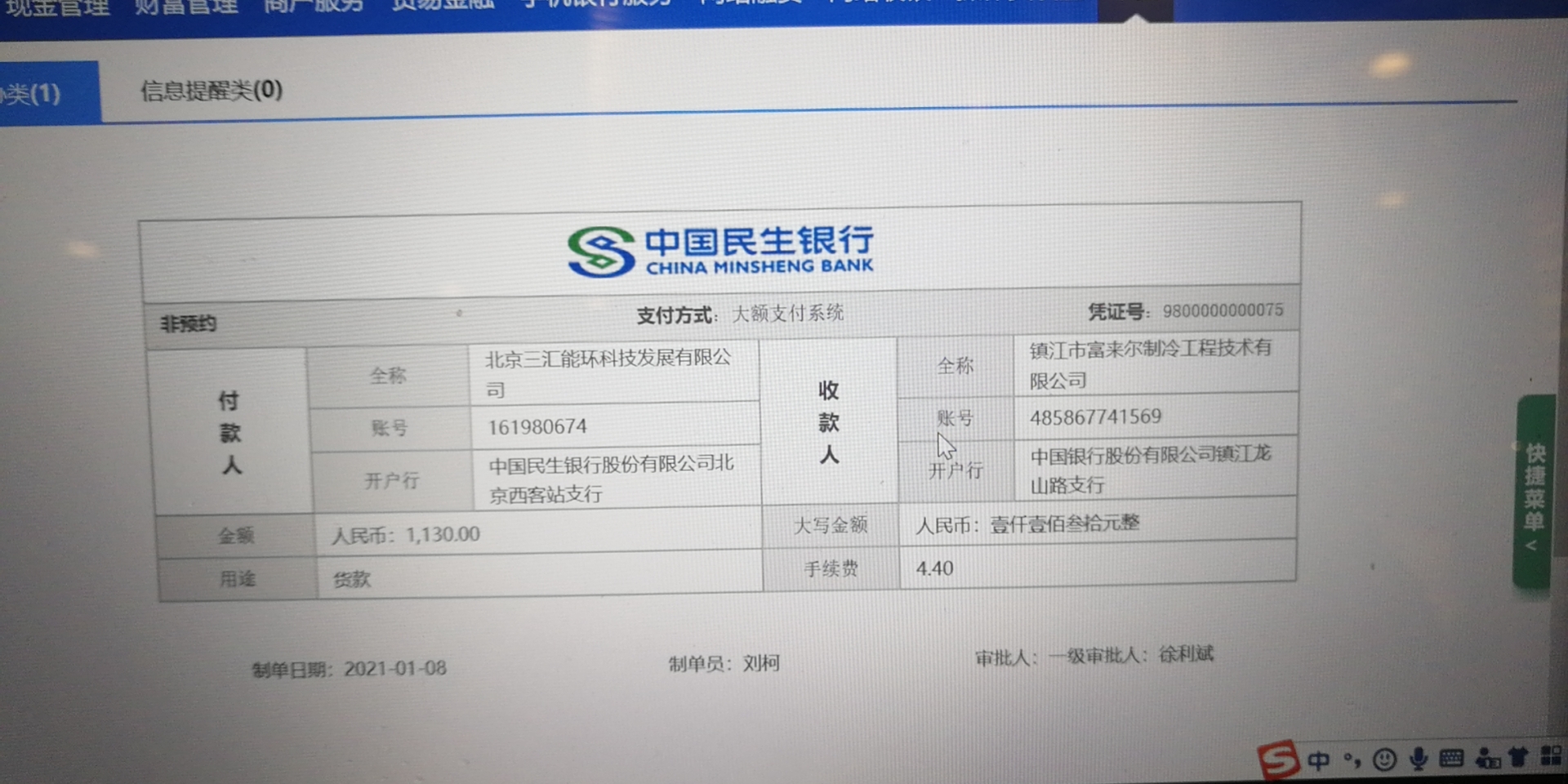
Task: Click payee bank 中国银行股份有限公司镇江龙山路支行
Action: [x=1150, y=470]
